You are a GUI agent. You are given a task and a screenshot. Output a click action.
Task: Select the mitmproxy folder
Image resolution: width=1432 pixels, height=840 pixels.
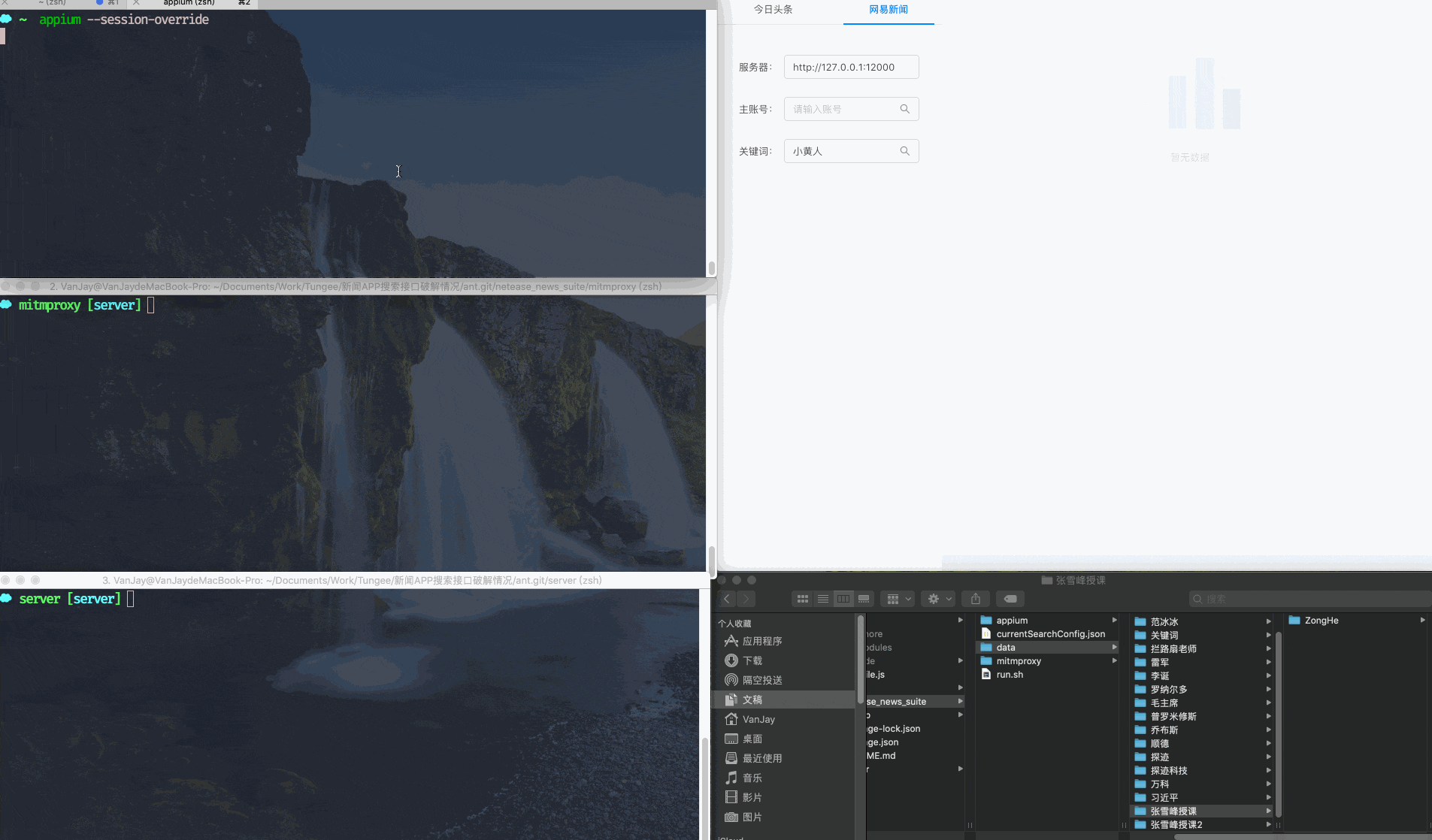1018,661
